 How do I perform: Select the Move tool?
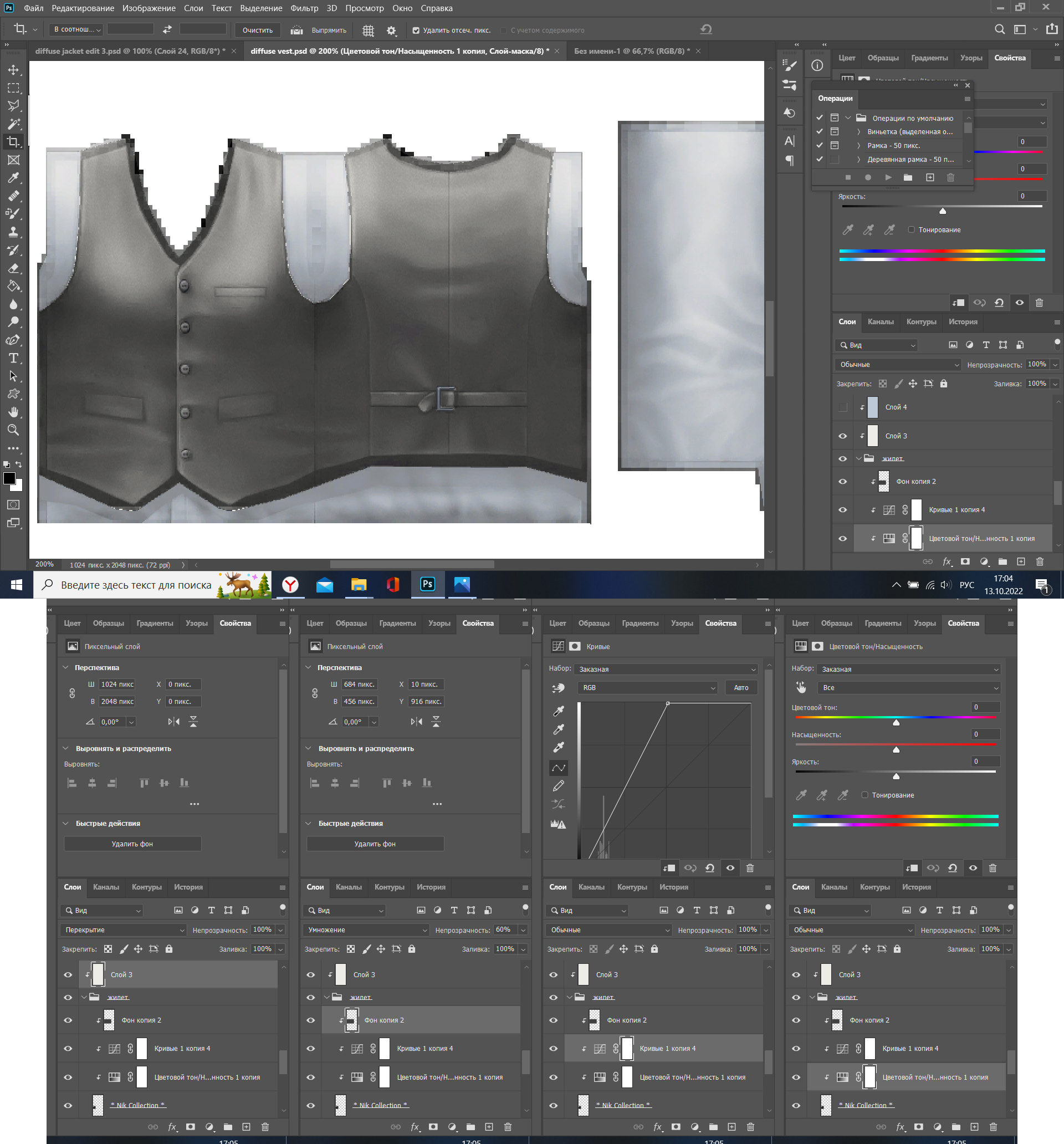point(13,70)
